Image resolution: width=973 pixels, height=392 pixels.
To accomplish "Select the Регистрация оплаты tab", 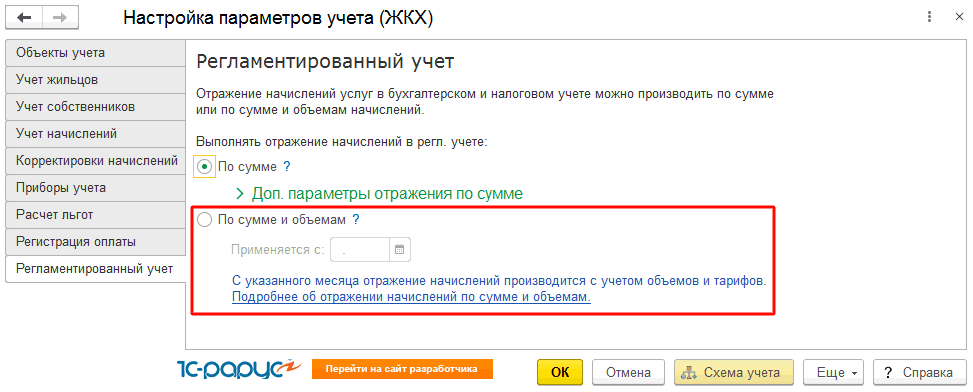I will coord(95,241).
